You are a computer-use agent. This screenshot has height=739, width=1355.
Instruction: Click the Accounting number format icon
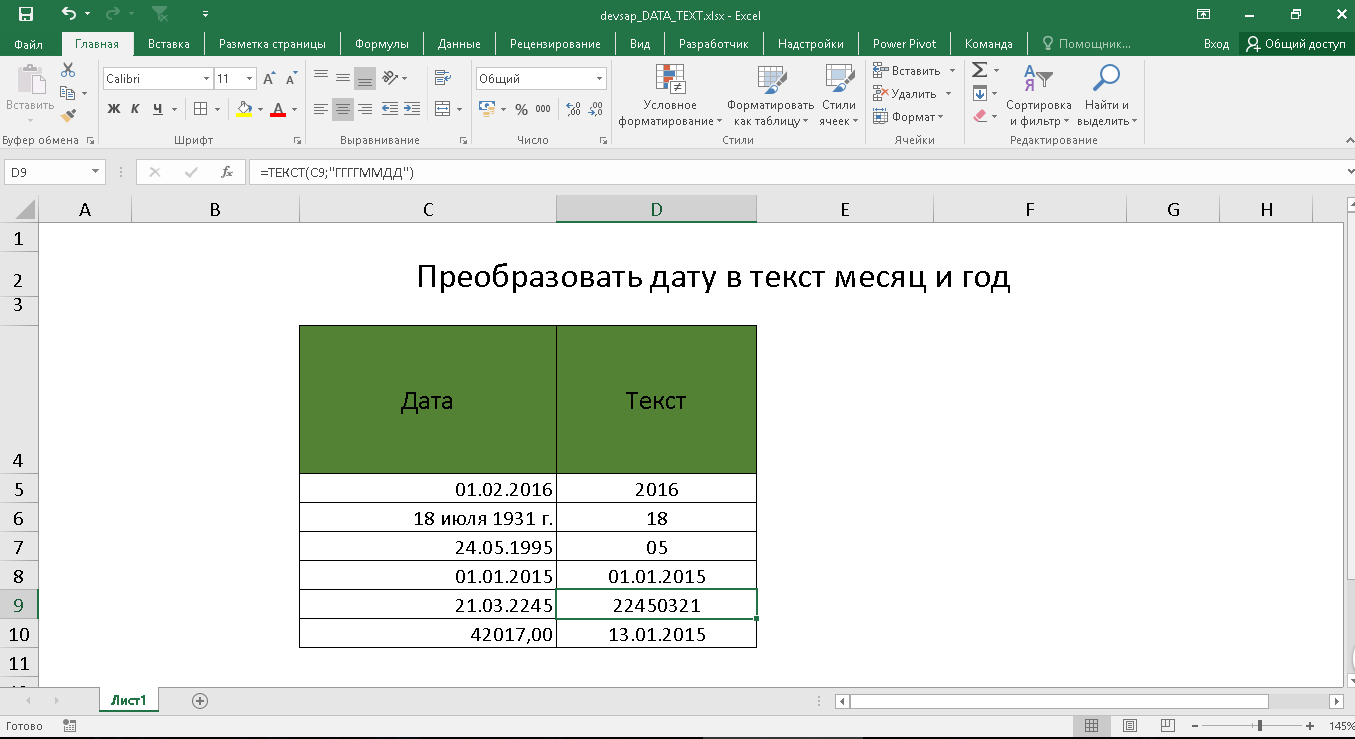coord(487,109)
